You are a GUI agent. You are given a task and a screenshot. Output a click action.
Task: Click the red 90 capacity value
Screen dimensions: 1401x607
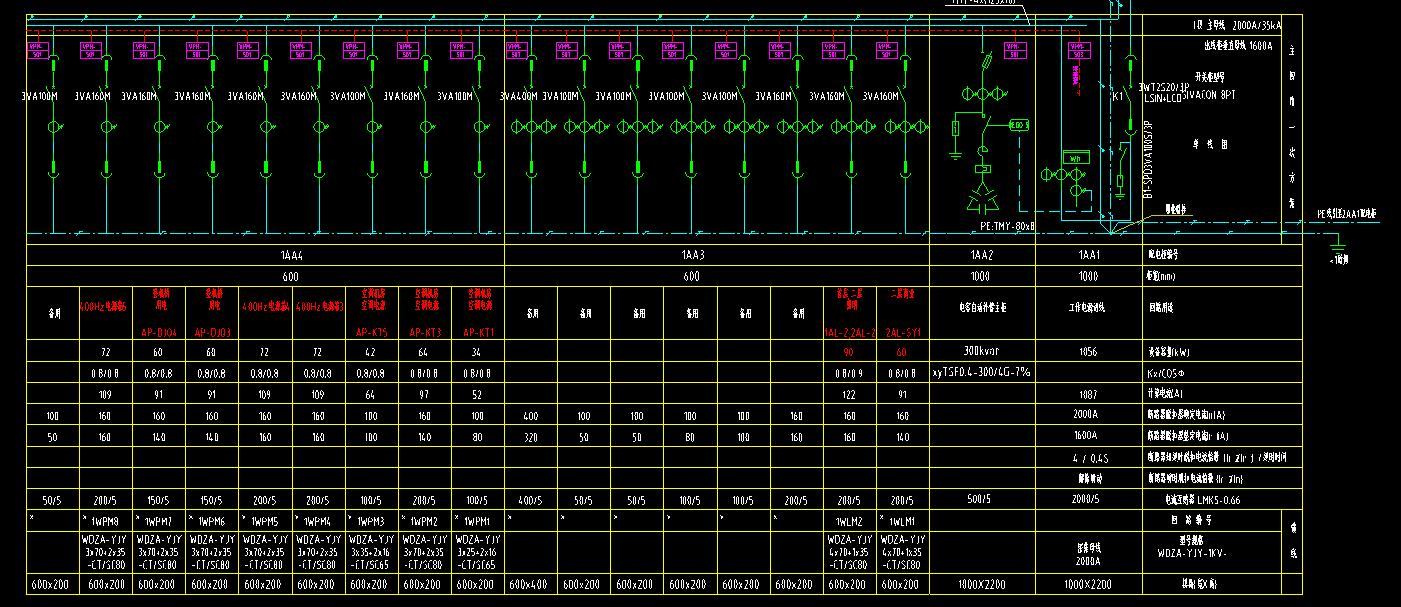[x=850, y=352]
